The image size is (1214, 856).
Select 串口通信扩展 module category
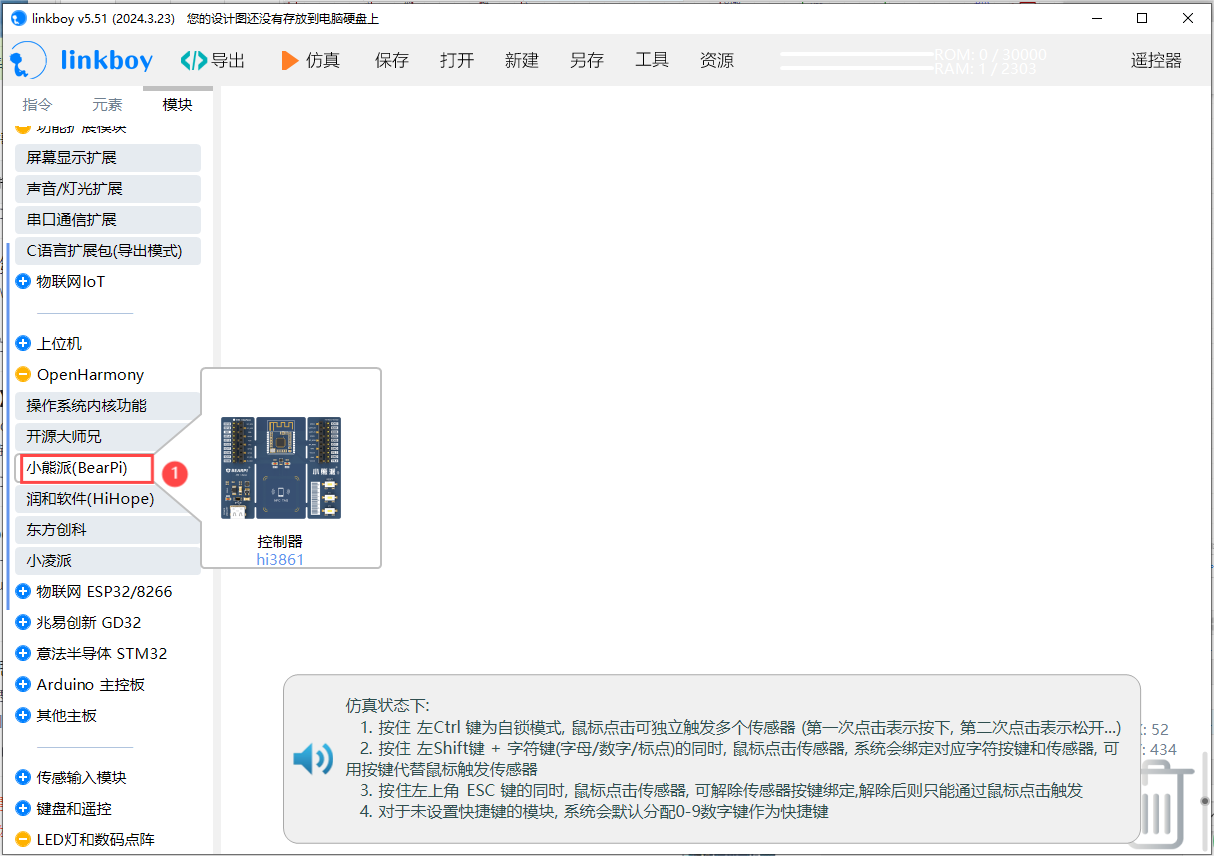click(x=108, y=220)
